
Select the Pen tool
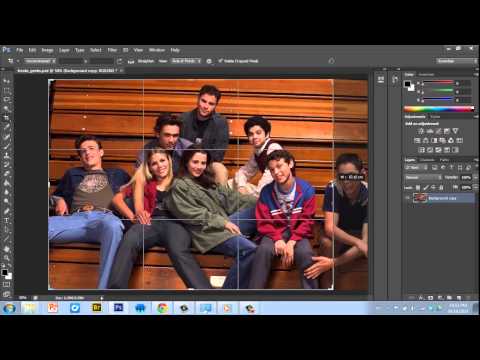click(x=6, y=211)
